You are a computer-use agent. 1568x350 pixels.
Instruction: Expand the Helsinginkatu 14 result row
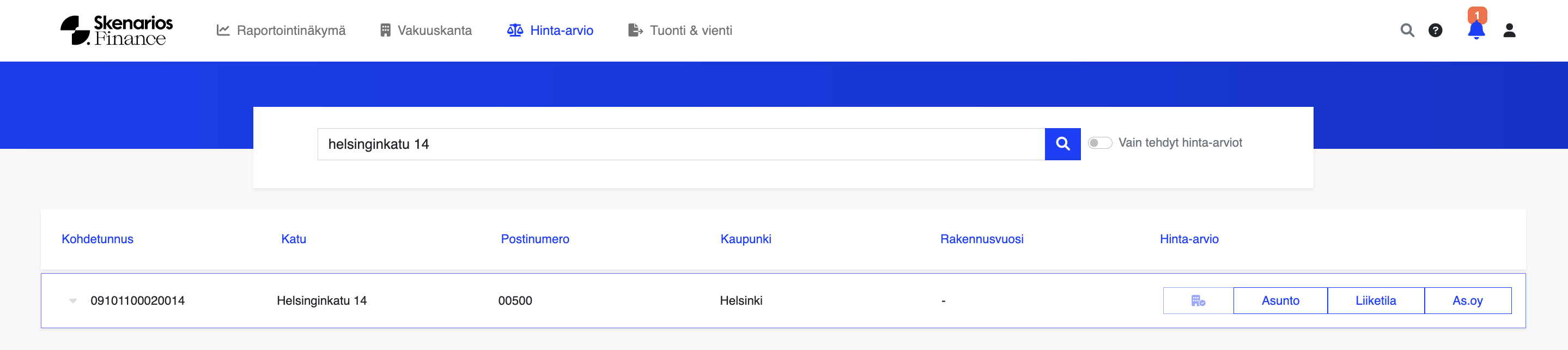(x=73, y=301)
